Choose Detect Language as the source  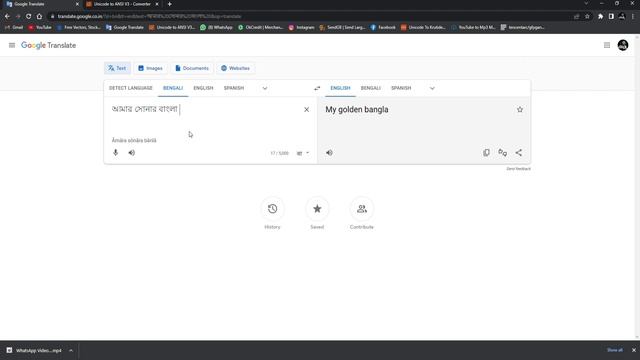pos(131,88)
